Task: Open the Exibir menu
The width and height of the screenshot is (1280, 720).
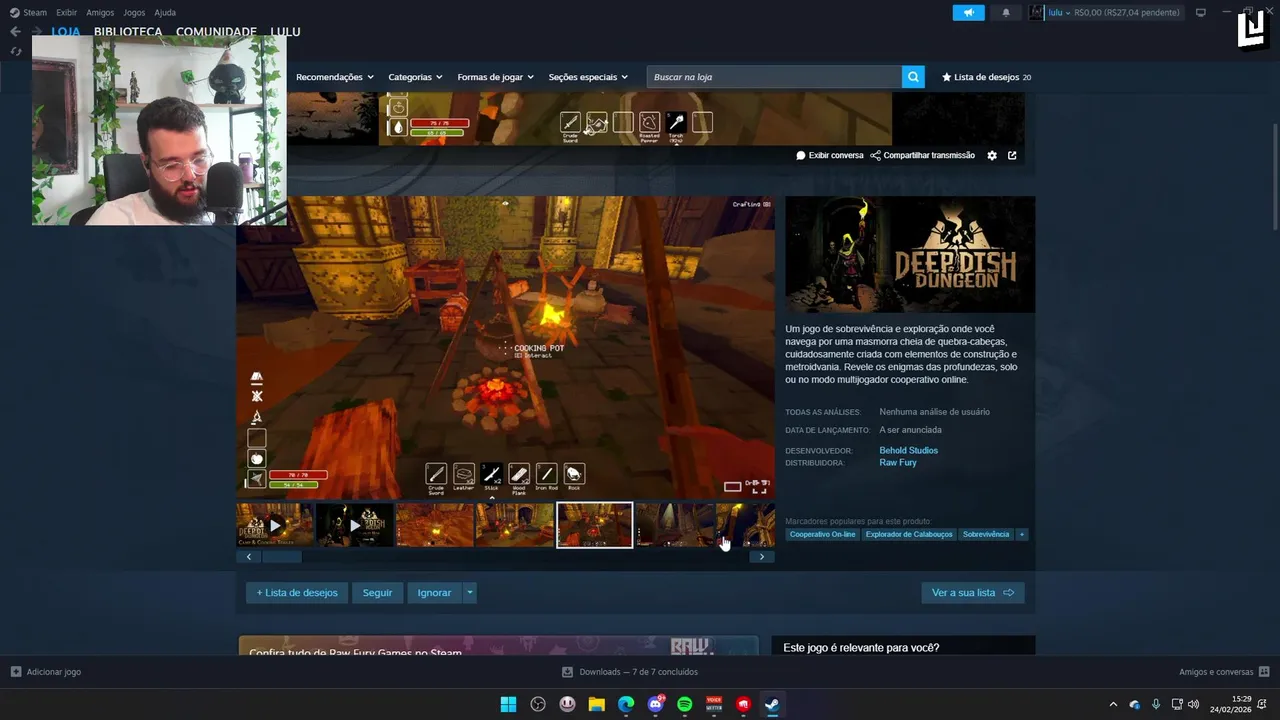Action: coord(66,12)
